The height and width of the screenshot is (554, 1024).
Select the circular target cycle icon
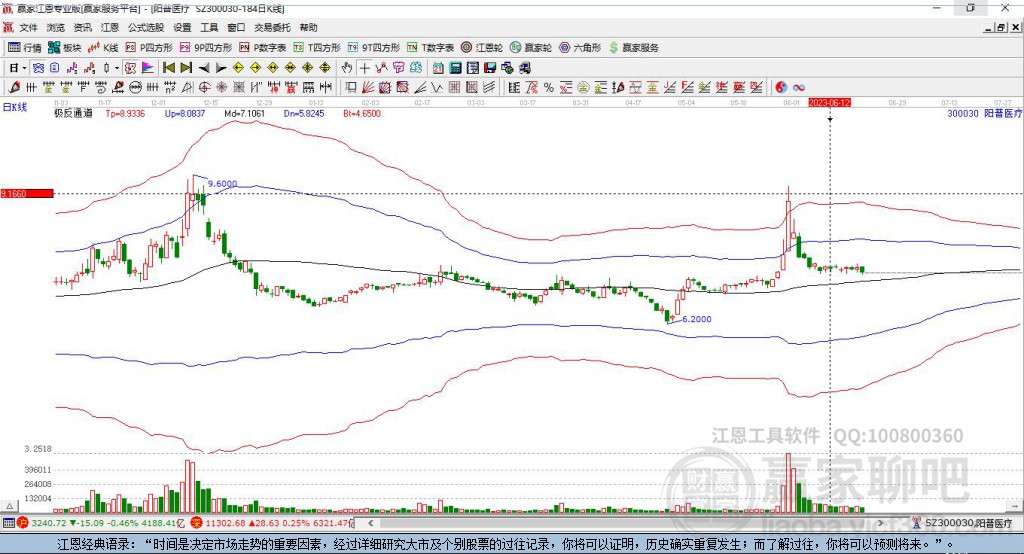(x=204, y=87)
